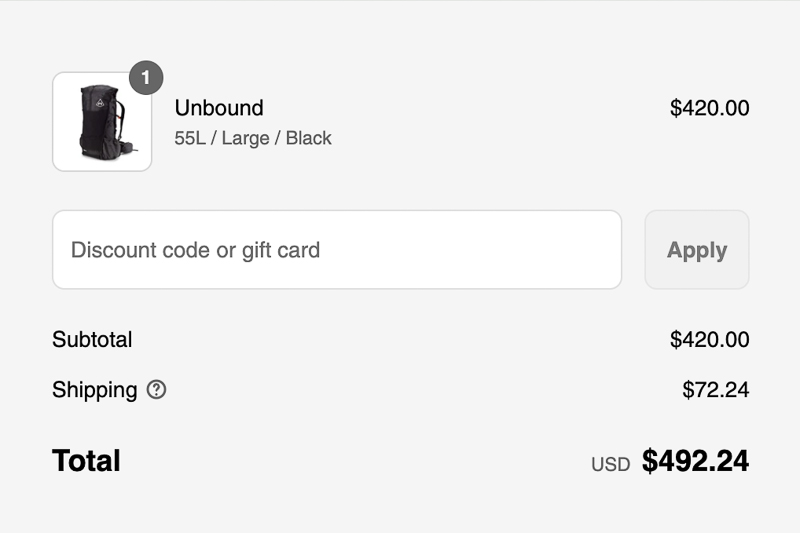
Task: Click the USD currency label
Action: tap(611, 465)
